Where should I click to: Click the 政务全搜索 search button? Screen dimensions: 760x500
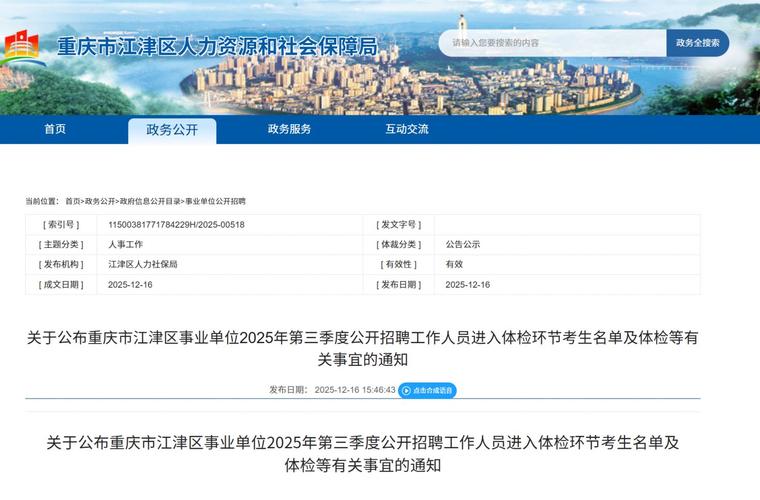pyautogui.click(x=697, y=43)
